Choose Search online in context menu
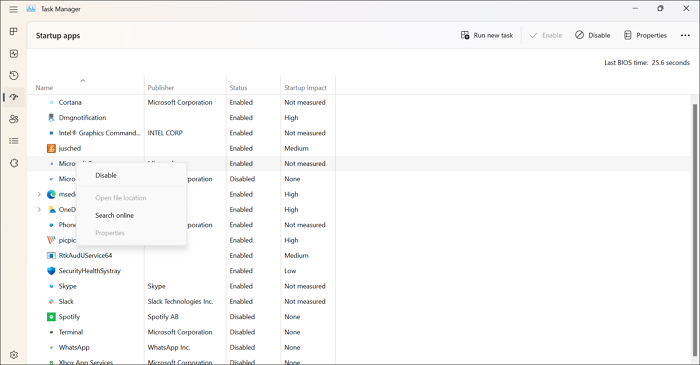 [x=131, y=215]
